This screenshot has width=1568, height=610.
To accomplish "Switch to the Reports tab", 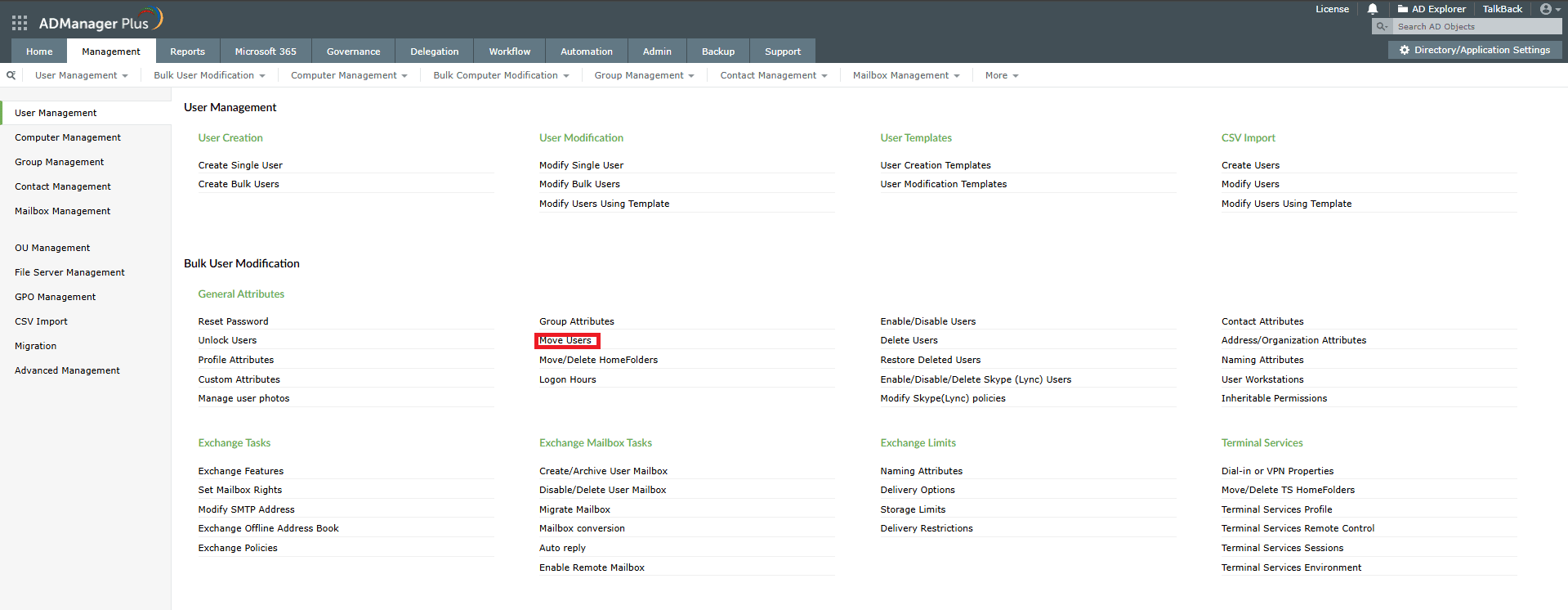I will pos(187,52).
